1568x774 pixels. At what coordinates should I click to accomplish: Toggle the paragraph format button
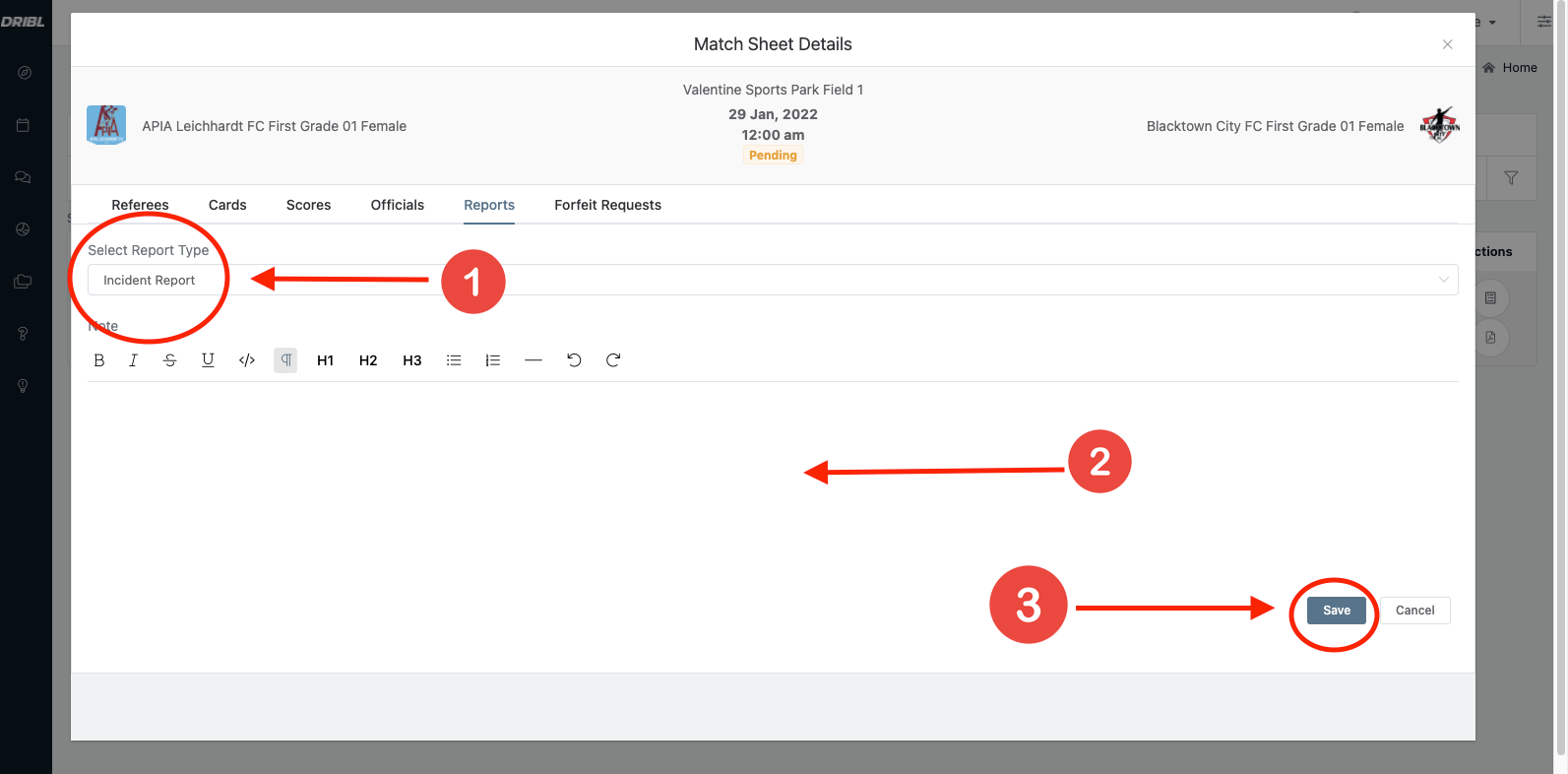(285, 360)
